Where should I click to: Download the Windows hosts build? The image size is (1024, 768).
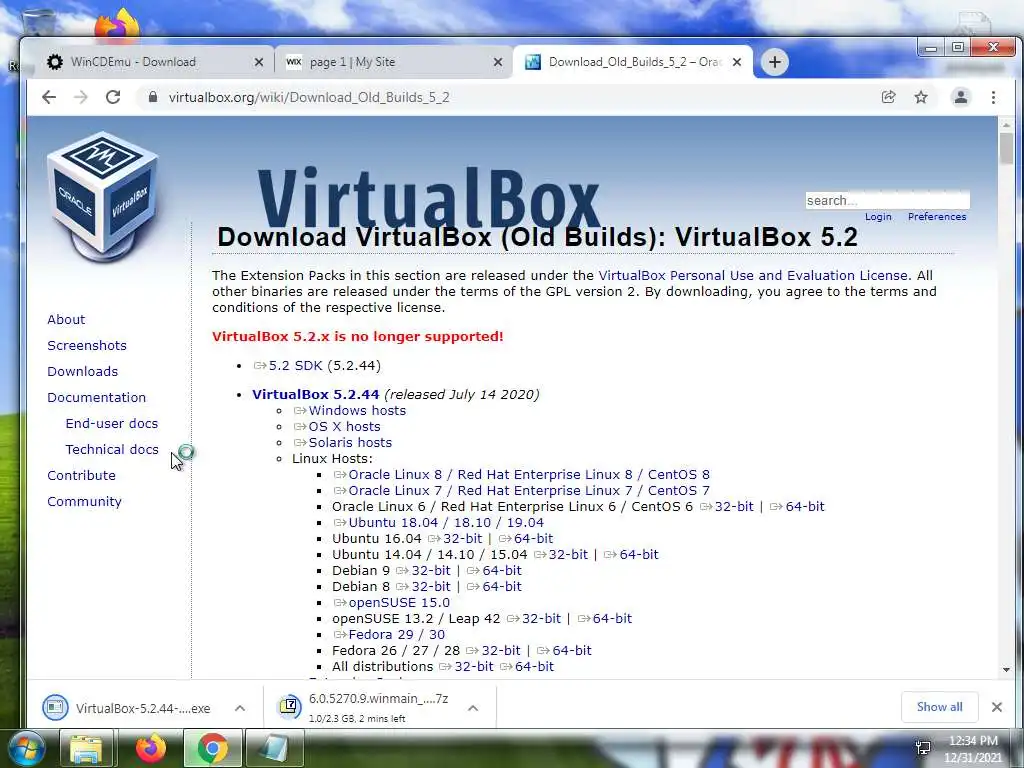pos(357,411)
